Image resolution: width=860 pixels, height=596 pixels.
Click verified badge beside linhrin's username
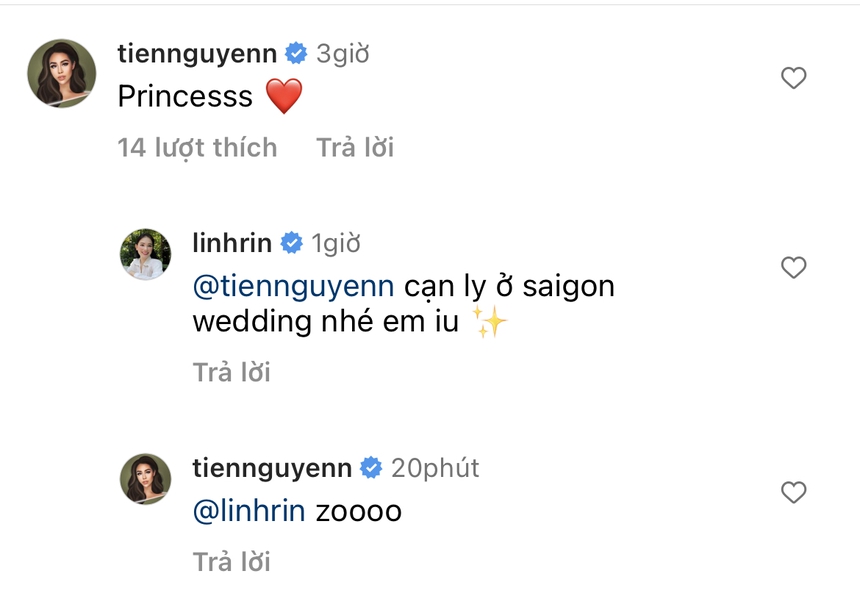point(292,243)
